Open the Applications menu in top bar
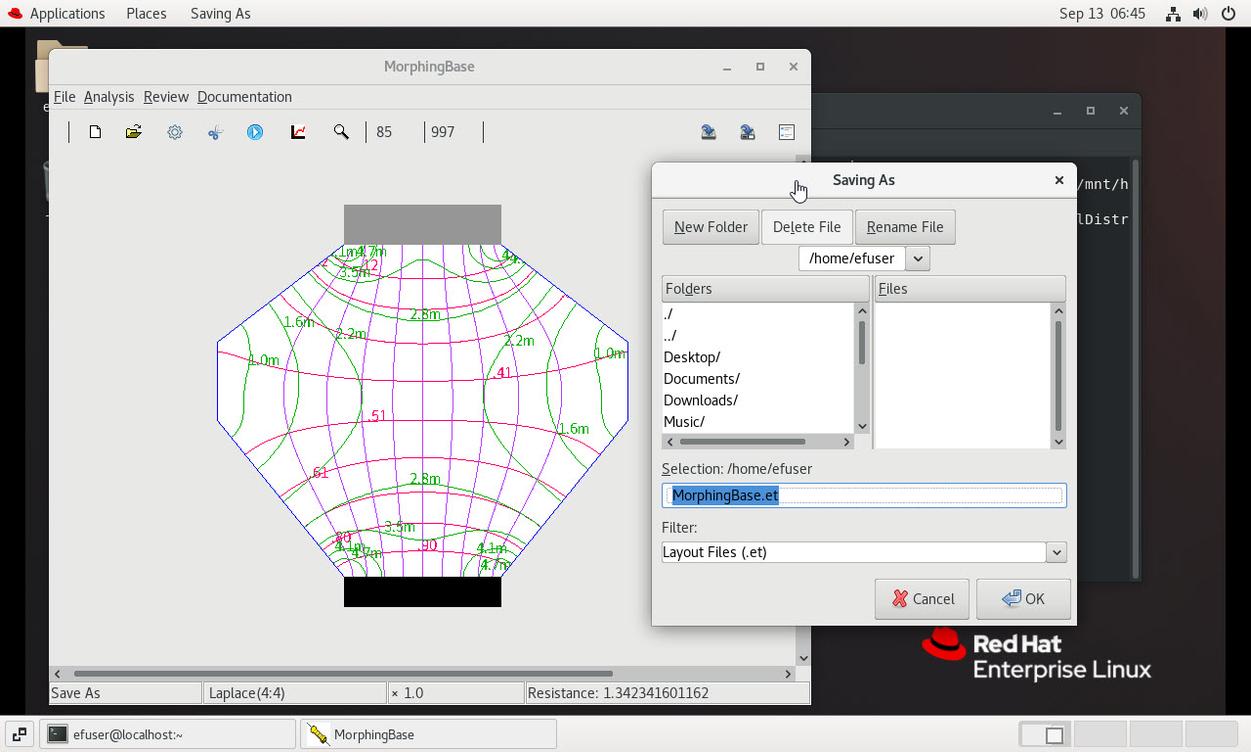This screenshot has width=1251, height=752. [x=67, y=13]
